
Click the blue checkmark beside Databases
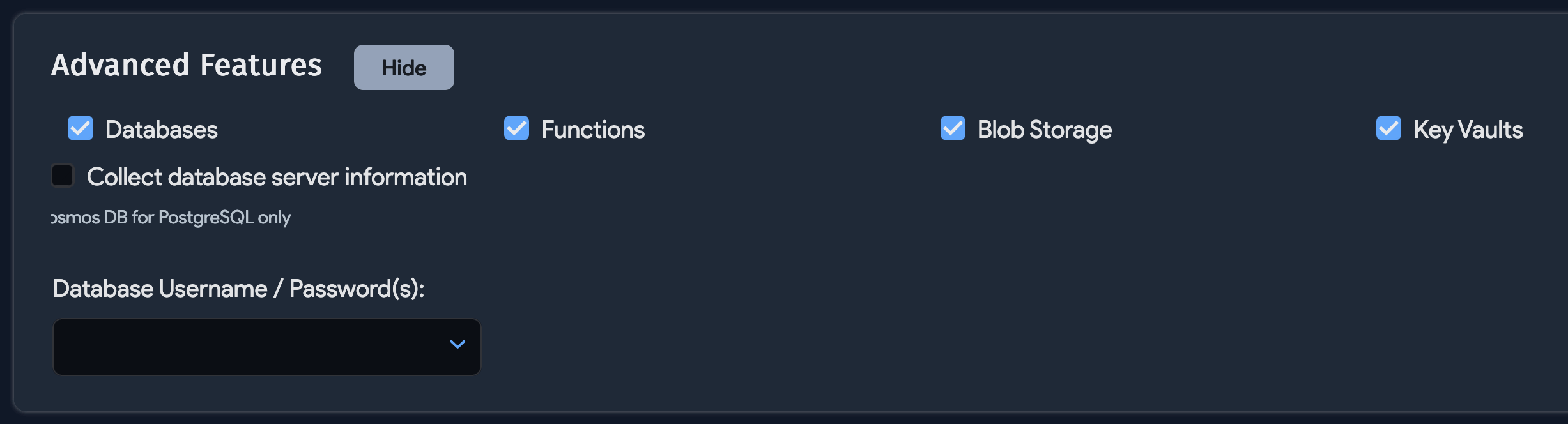coord(80,128)
